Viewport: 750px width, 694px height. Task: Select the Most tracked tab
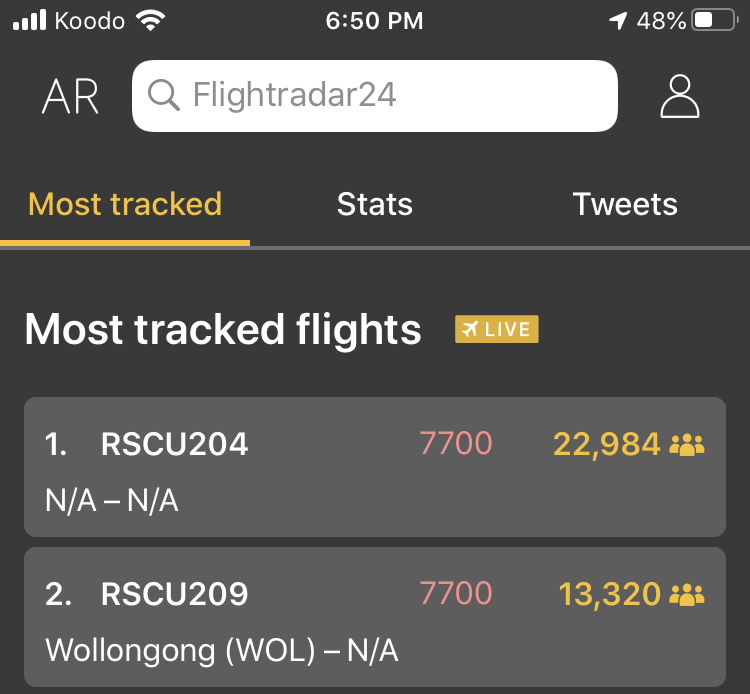125,205
